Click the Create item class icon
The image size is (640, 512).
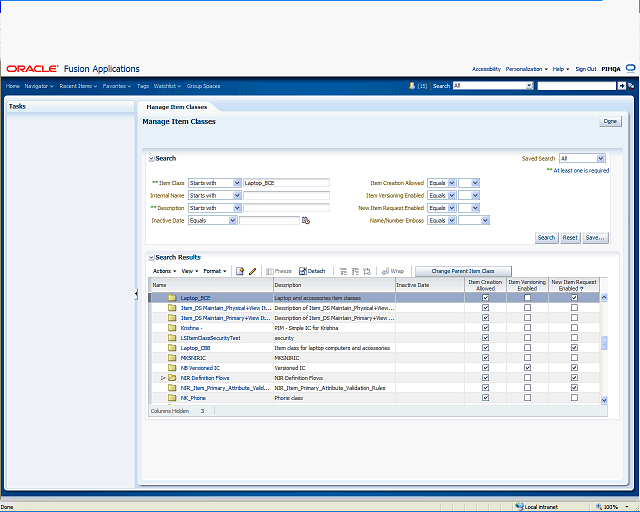pyautogui.click(x=240, y=271)
